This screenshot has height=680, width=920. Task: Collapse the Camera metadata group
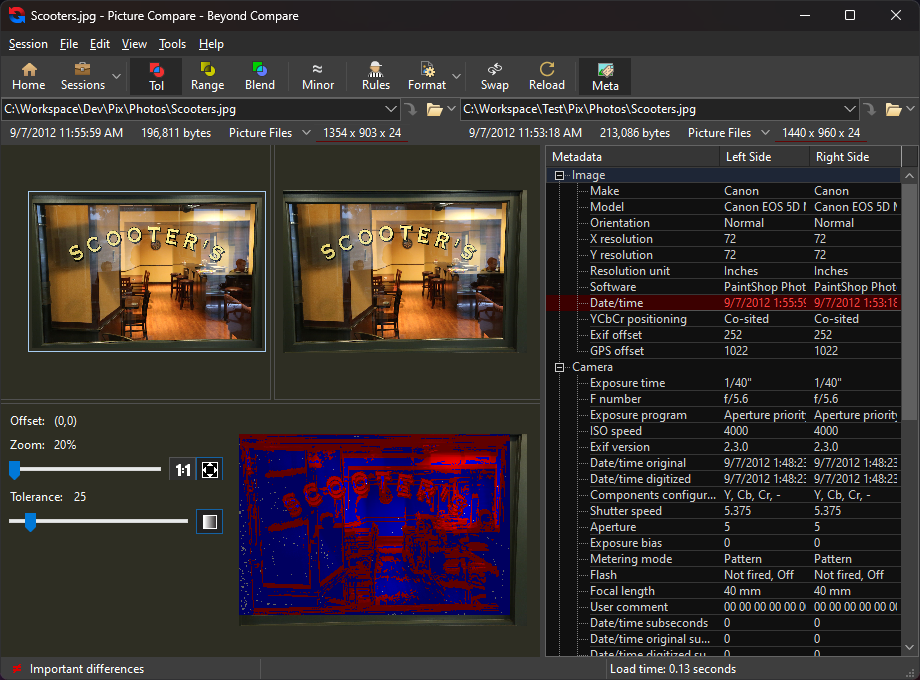click(x=560, y=367)
